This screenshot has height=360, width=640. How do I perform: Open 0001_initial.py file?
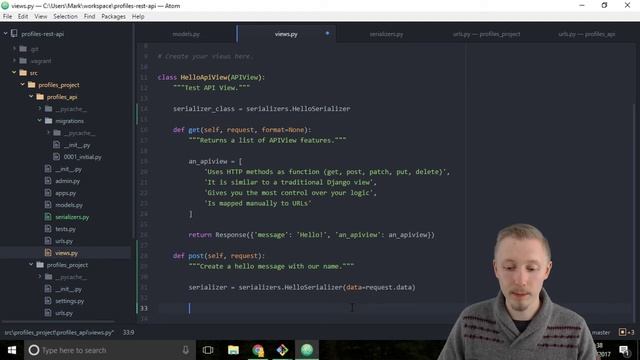coord(82,157)
